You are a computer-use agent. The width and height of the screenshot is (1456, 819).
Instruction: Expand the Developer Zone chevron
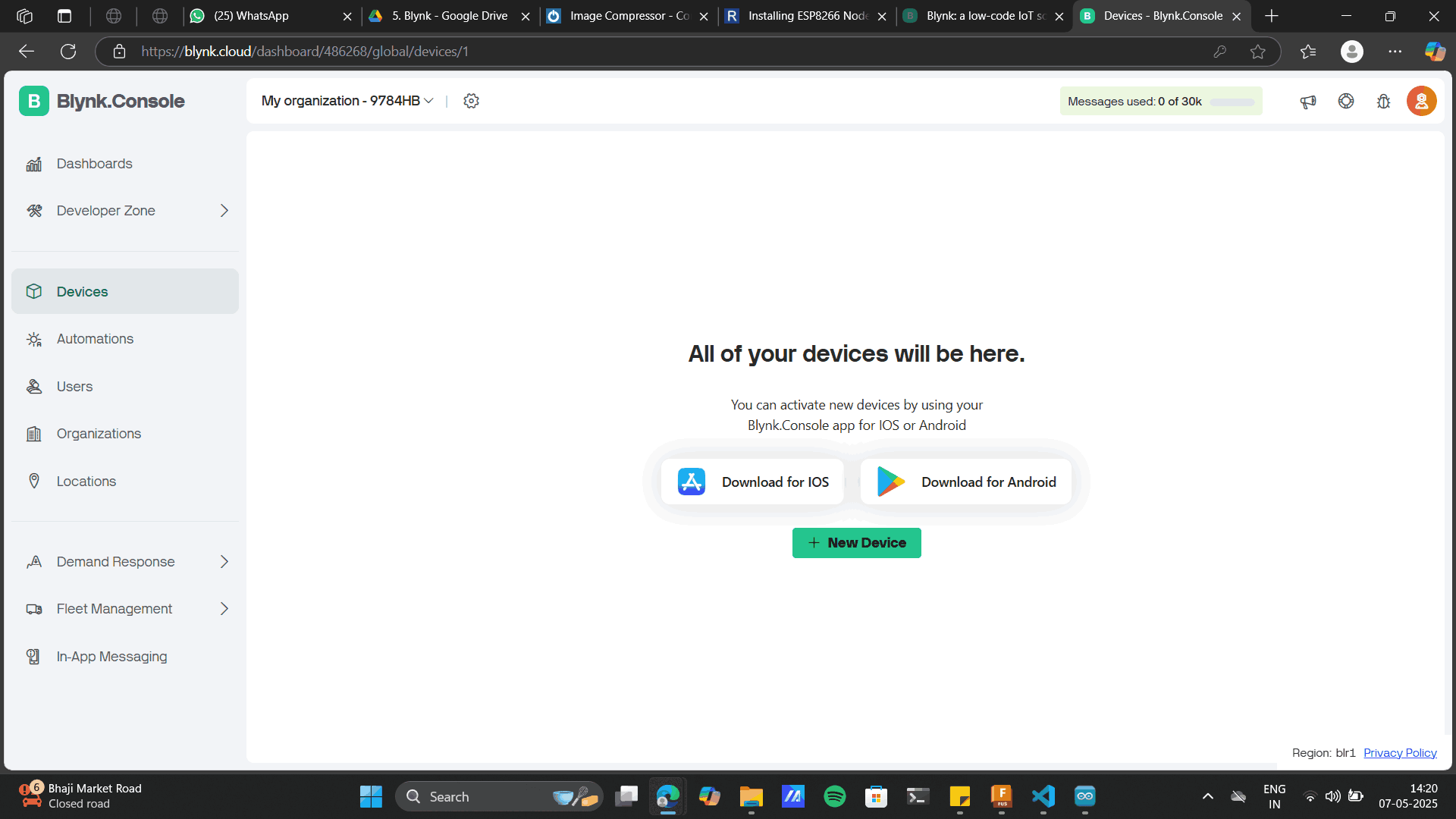click(224, 211)
